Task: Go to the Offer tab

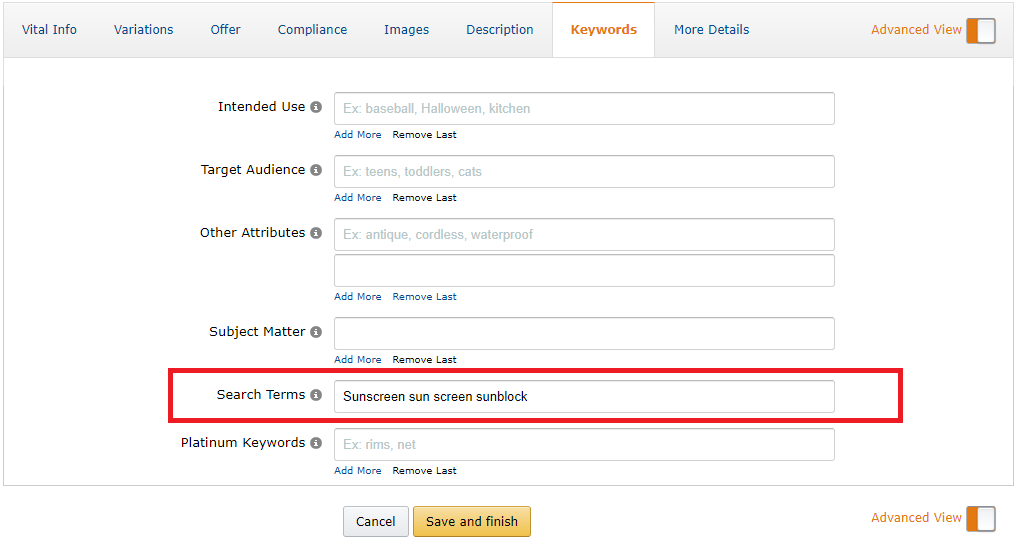Action: point(225,30)
